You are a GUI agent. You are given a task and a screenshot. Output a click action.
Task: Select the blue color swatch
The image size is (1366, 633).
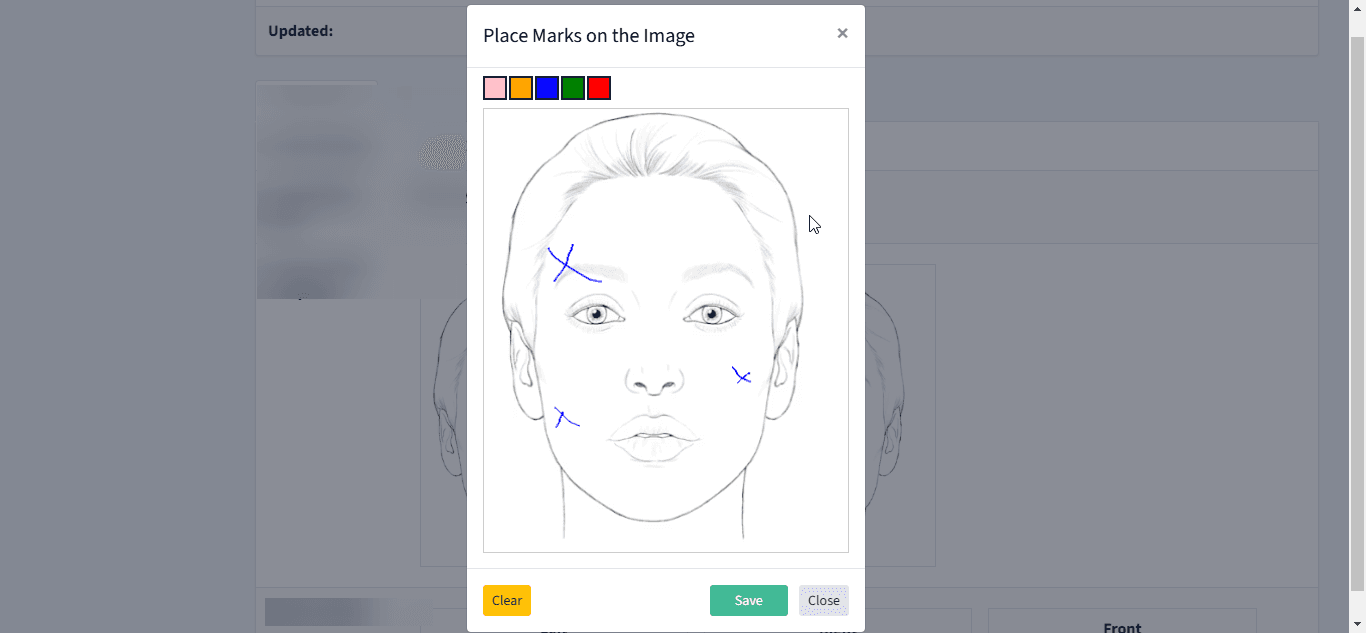tap(547, 88)
